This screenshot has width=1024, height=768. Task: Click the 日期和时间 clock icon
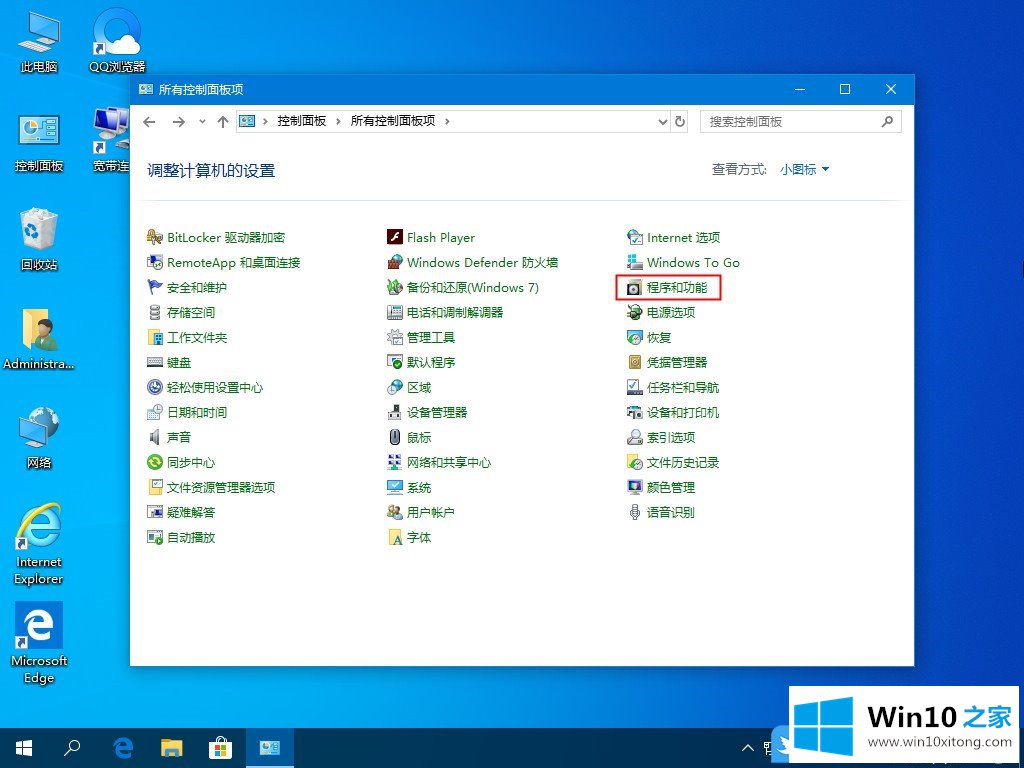click(x=155, y=412)
